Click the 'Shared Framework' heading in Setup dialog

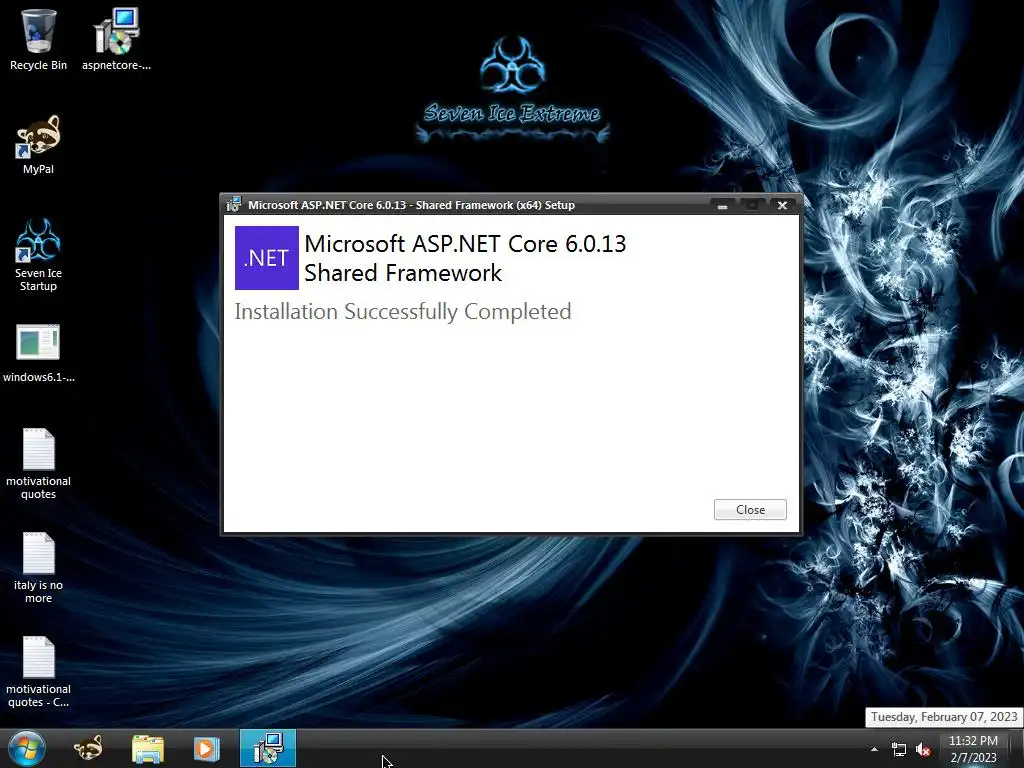pos(403,273)
